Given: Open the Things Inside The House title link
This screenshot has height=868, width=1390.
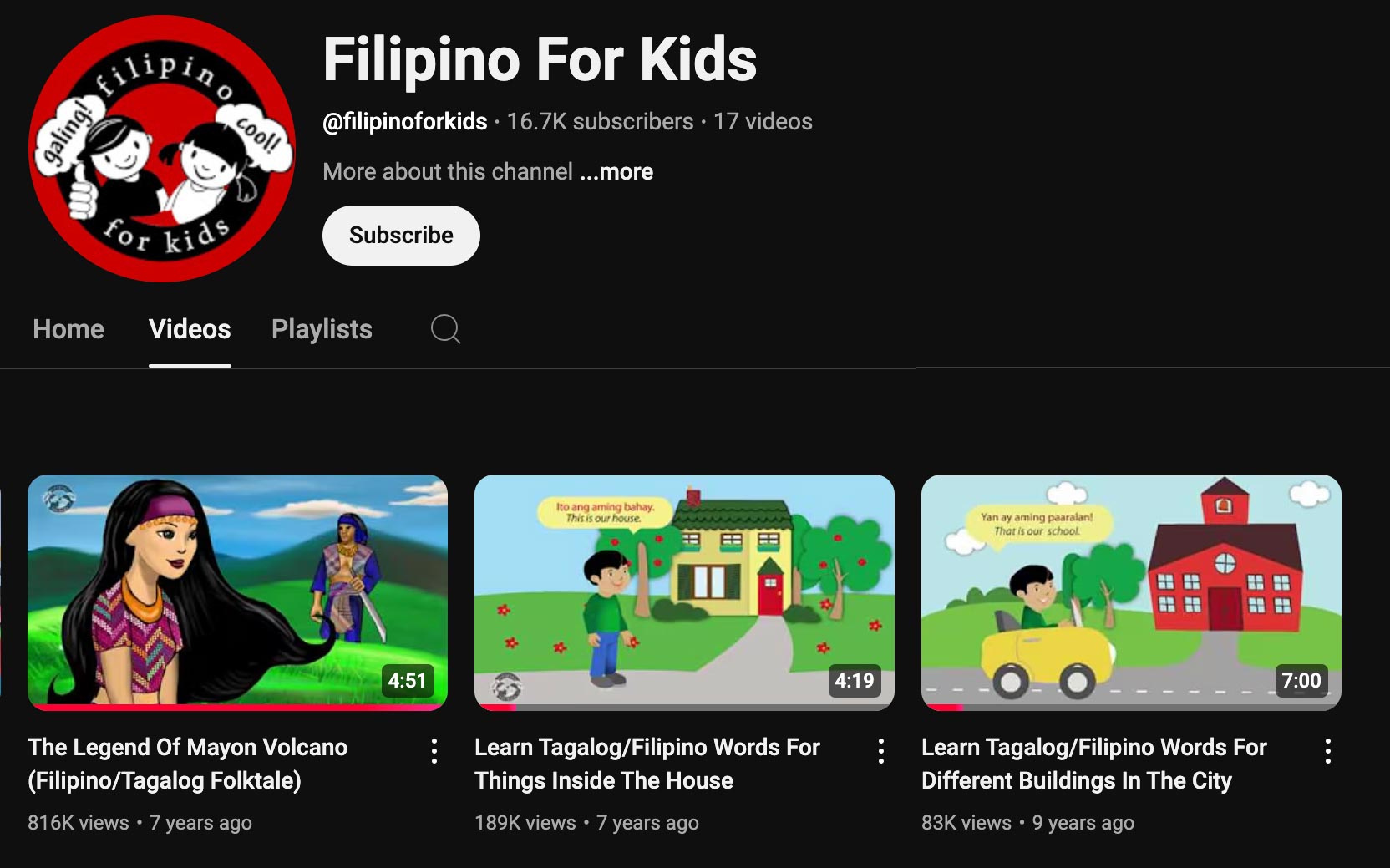Looking at the screenshot, I should 647,764.
